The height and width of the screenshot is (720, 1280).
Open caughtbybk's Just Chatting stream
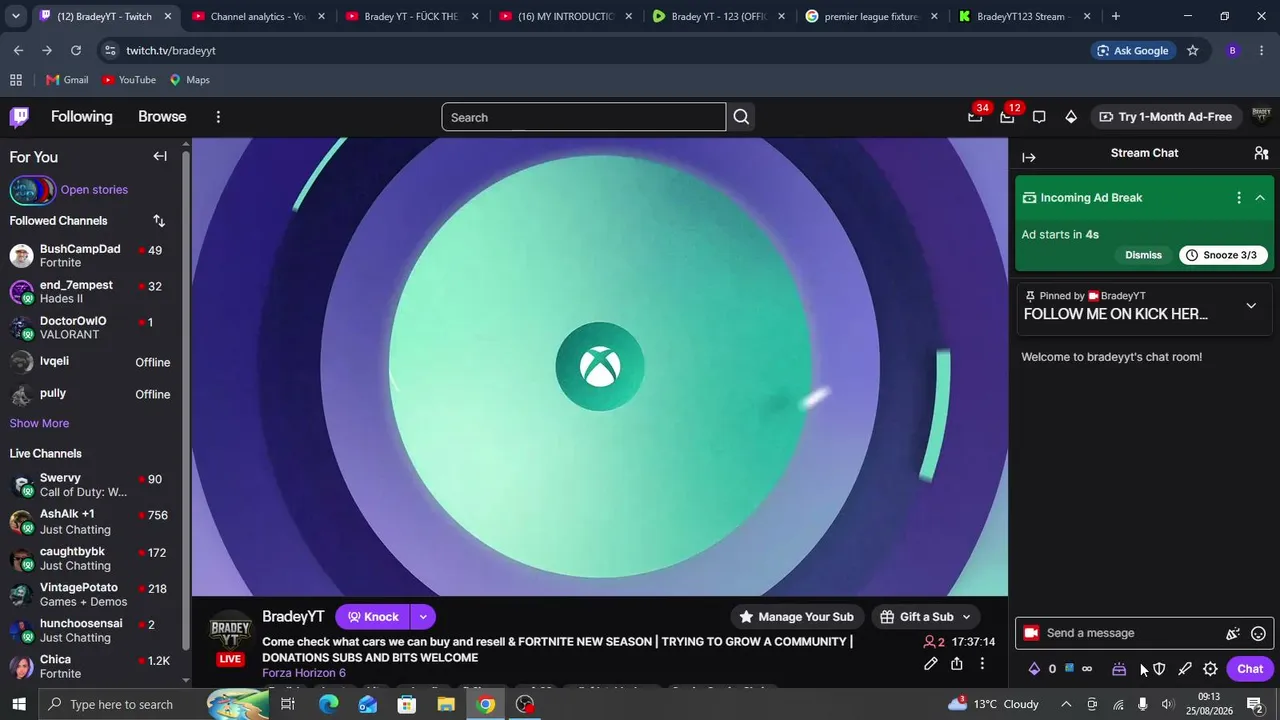90,558
